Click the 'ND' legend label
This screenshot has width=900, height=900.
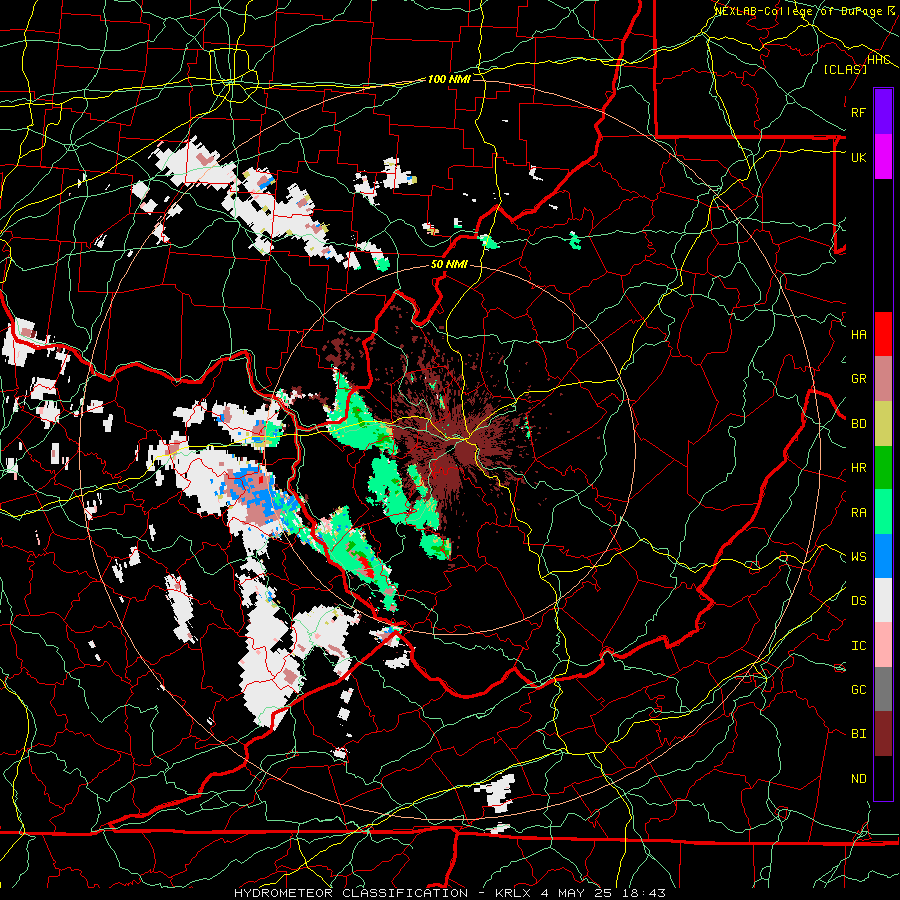tap(858, 779)
